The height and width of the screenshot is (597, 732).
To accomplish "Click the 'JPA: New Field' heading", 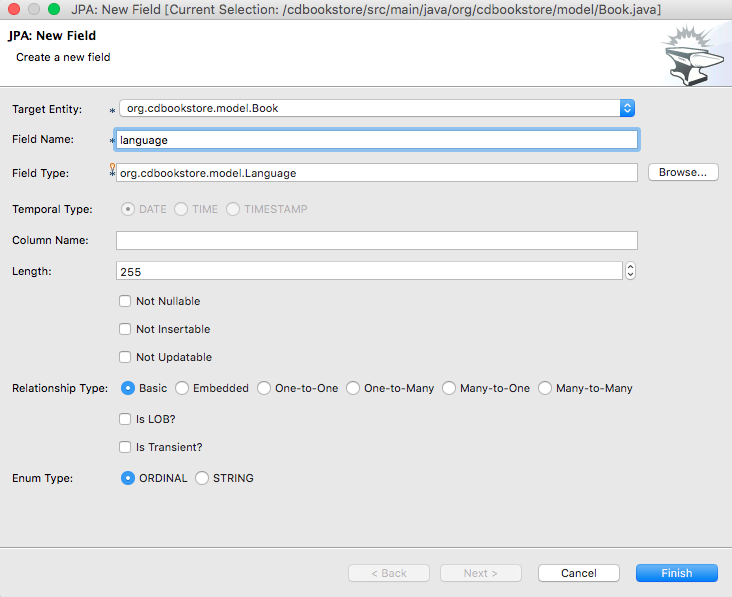I will [x=52, y=35].
